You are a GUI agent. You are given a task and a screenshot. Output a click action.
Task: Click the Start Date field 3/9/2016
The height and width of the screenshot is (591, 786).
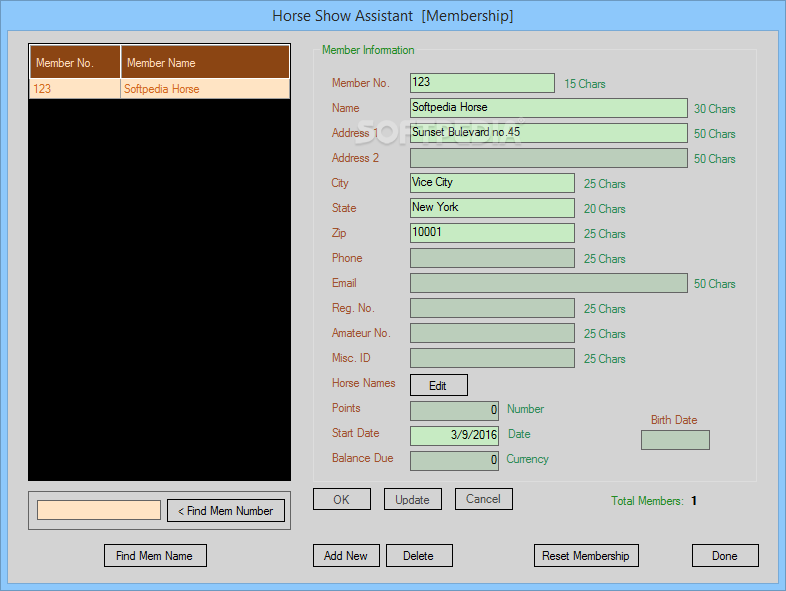454,436
